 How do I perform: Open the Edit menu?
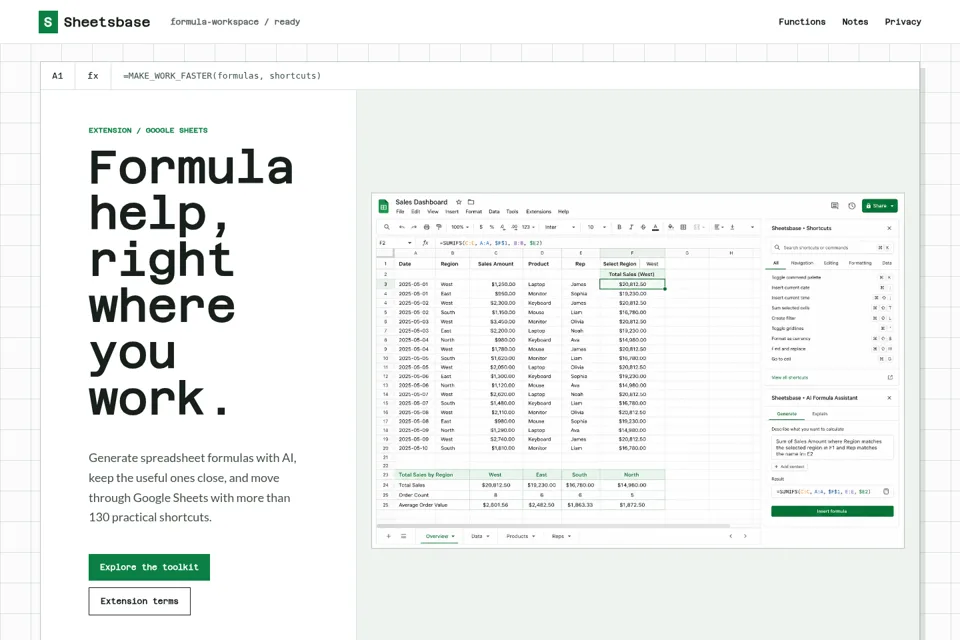pyautogui.click(x=416, y=211)
